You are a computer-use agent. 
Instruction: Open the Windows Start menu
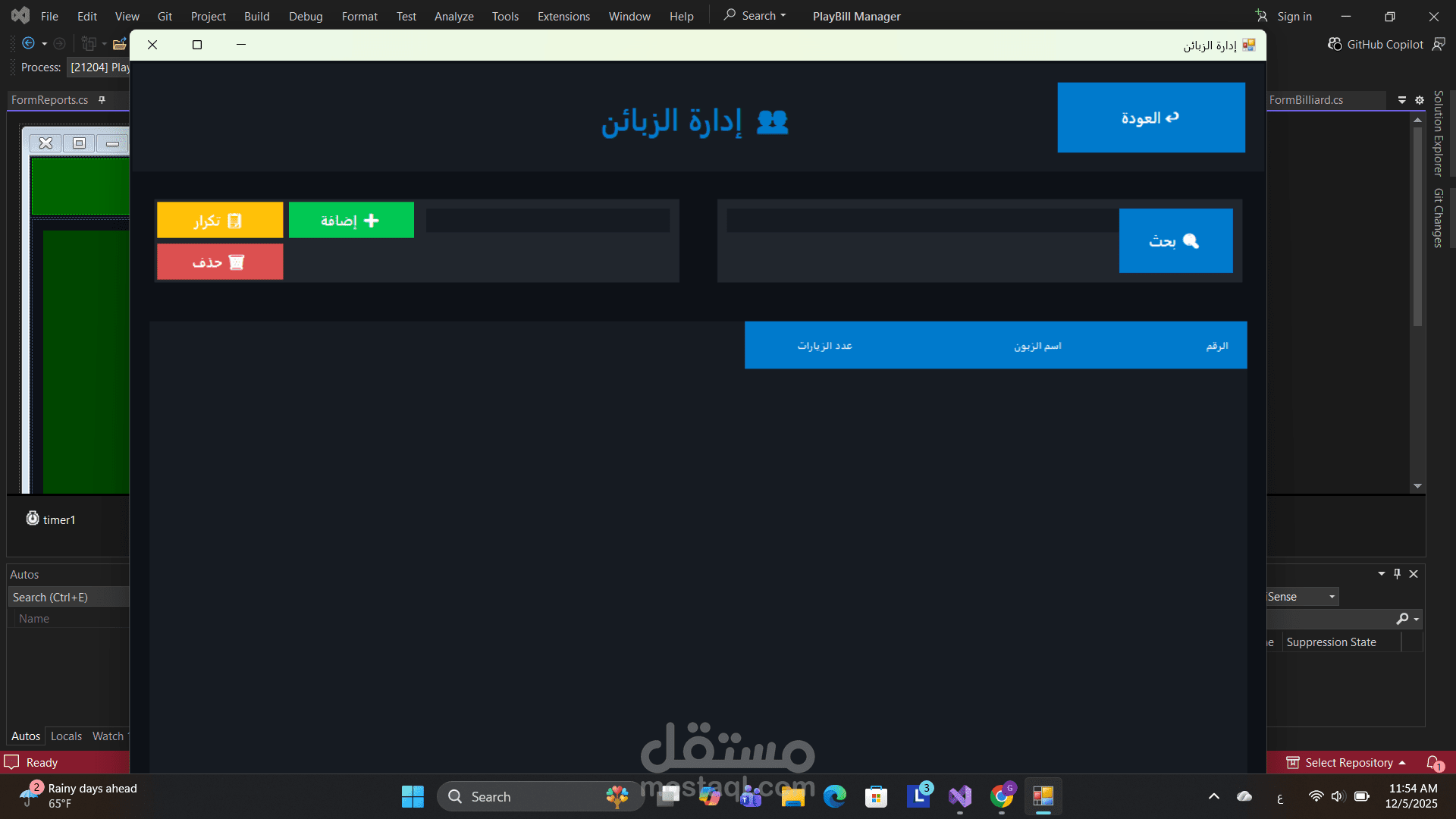pyautogui.click(x=413, y=796)
